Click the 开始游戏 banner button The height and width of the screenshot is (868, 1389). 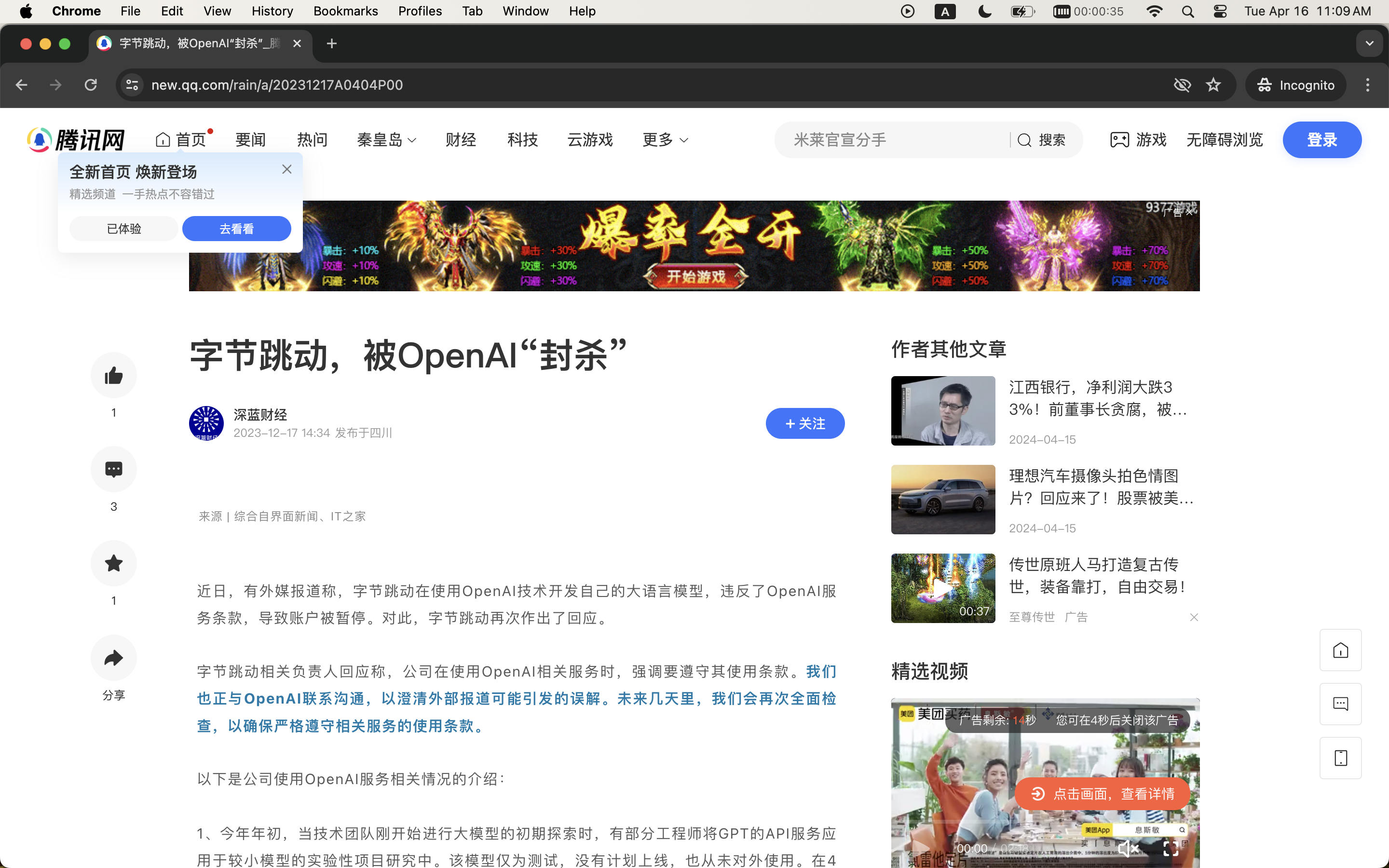click(x=695, y=277)
